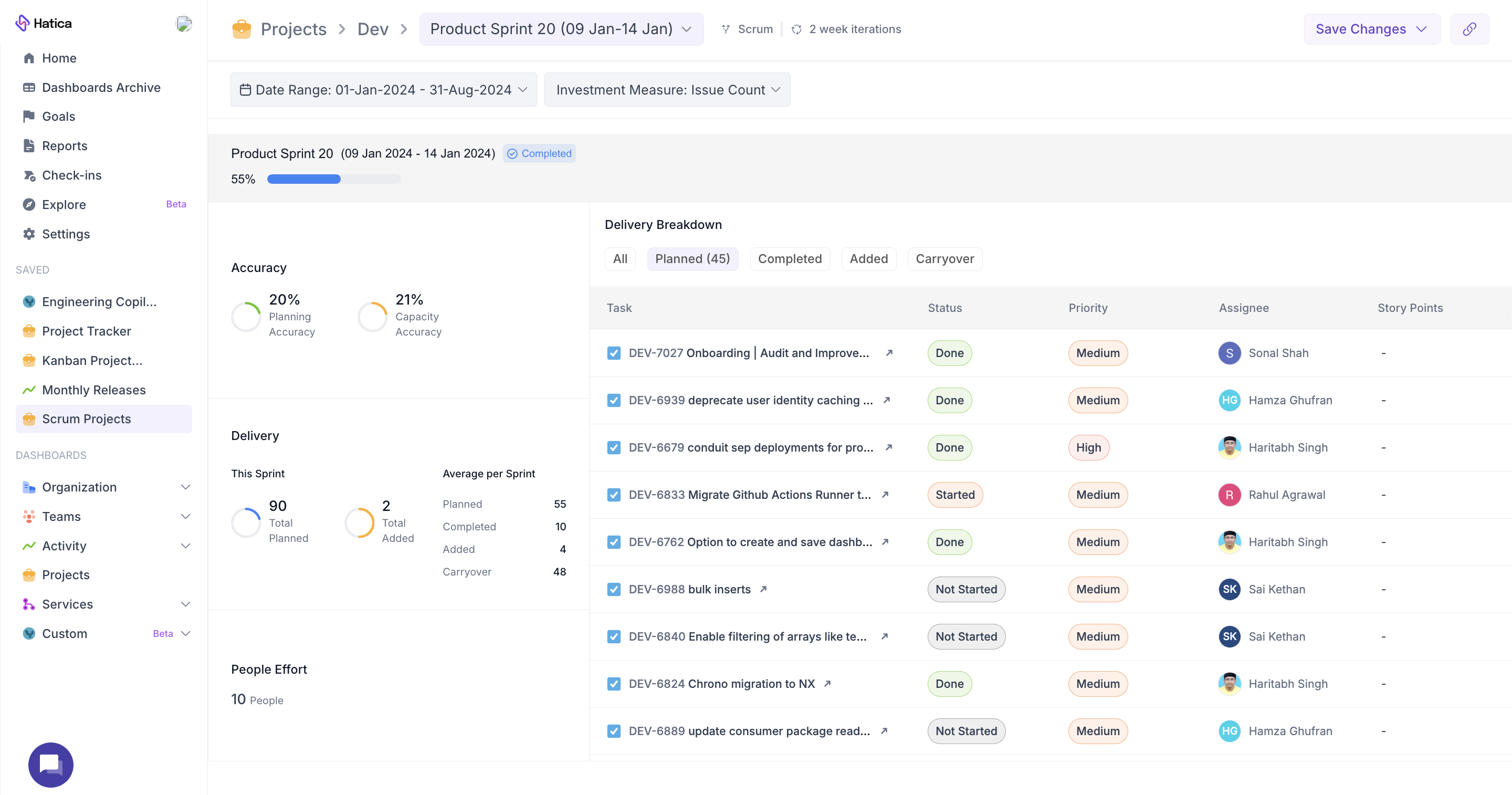
Task: Open Settings gear icon
Action: pos(29,234)
